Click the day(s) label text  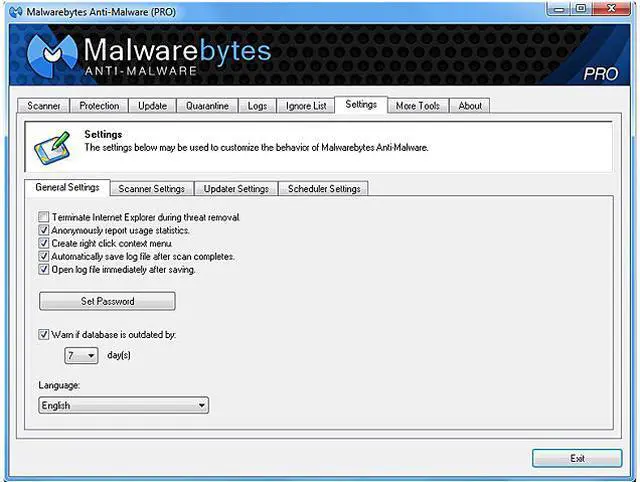[x=119, y=355]
